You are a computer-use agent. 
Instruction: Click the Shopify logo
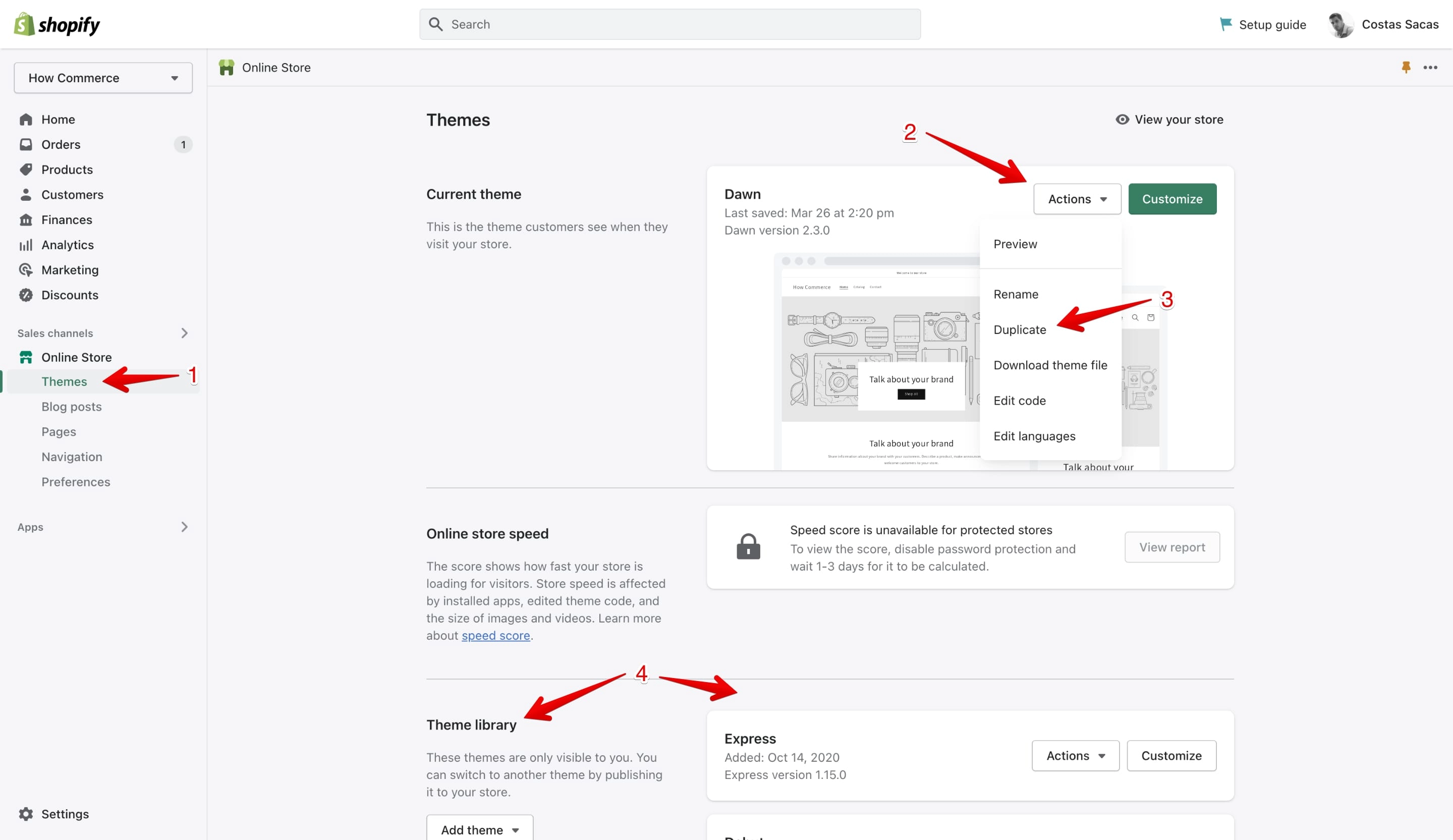(x=57, y=24)
